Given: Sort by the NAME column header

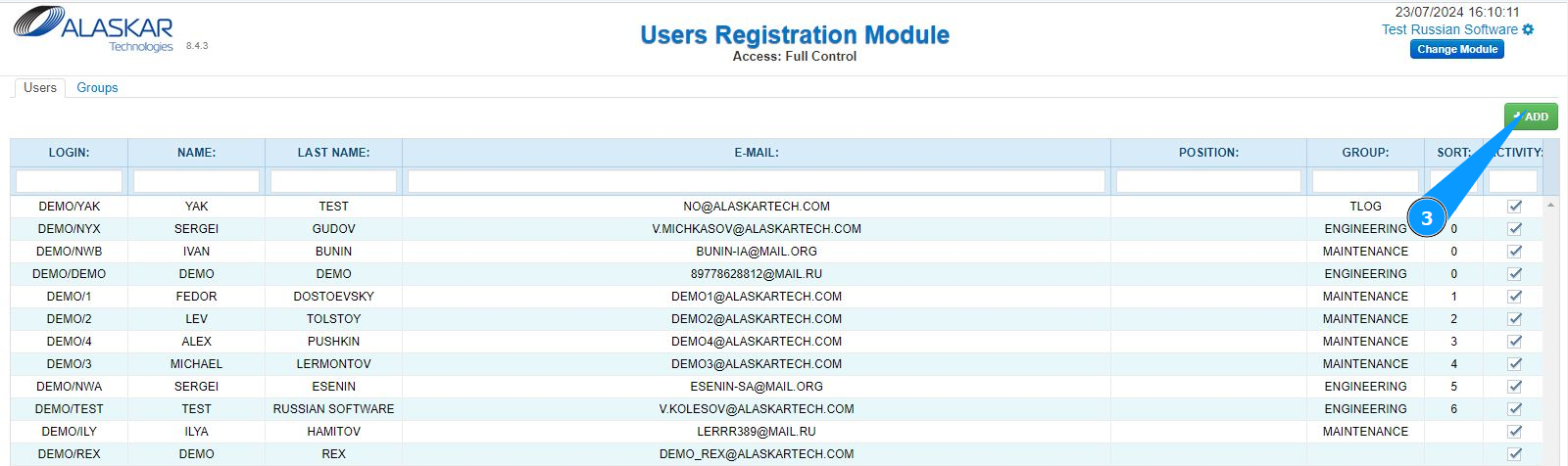Looking at the screenshot, I should [196, 153].
